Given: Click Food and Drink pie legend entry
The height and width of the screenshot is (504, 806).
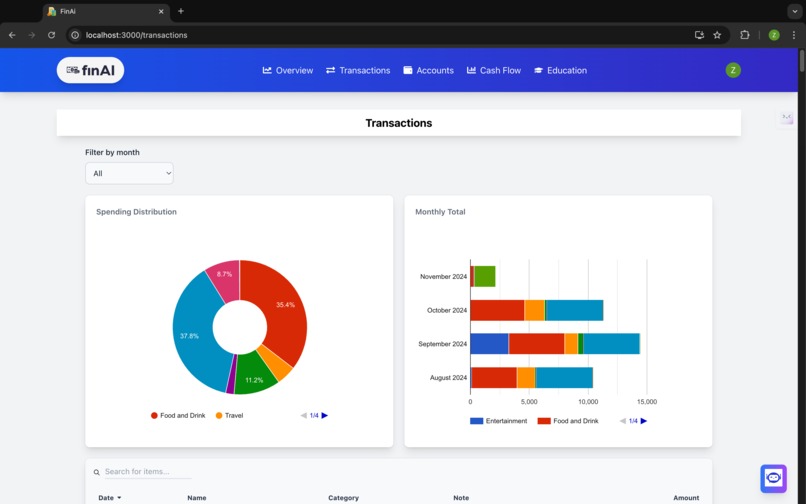Looking at the screenshot, I should 178,416.
